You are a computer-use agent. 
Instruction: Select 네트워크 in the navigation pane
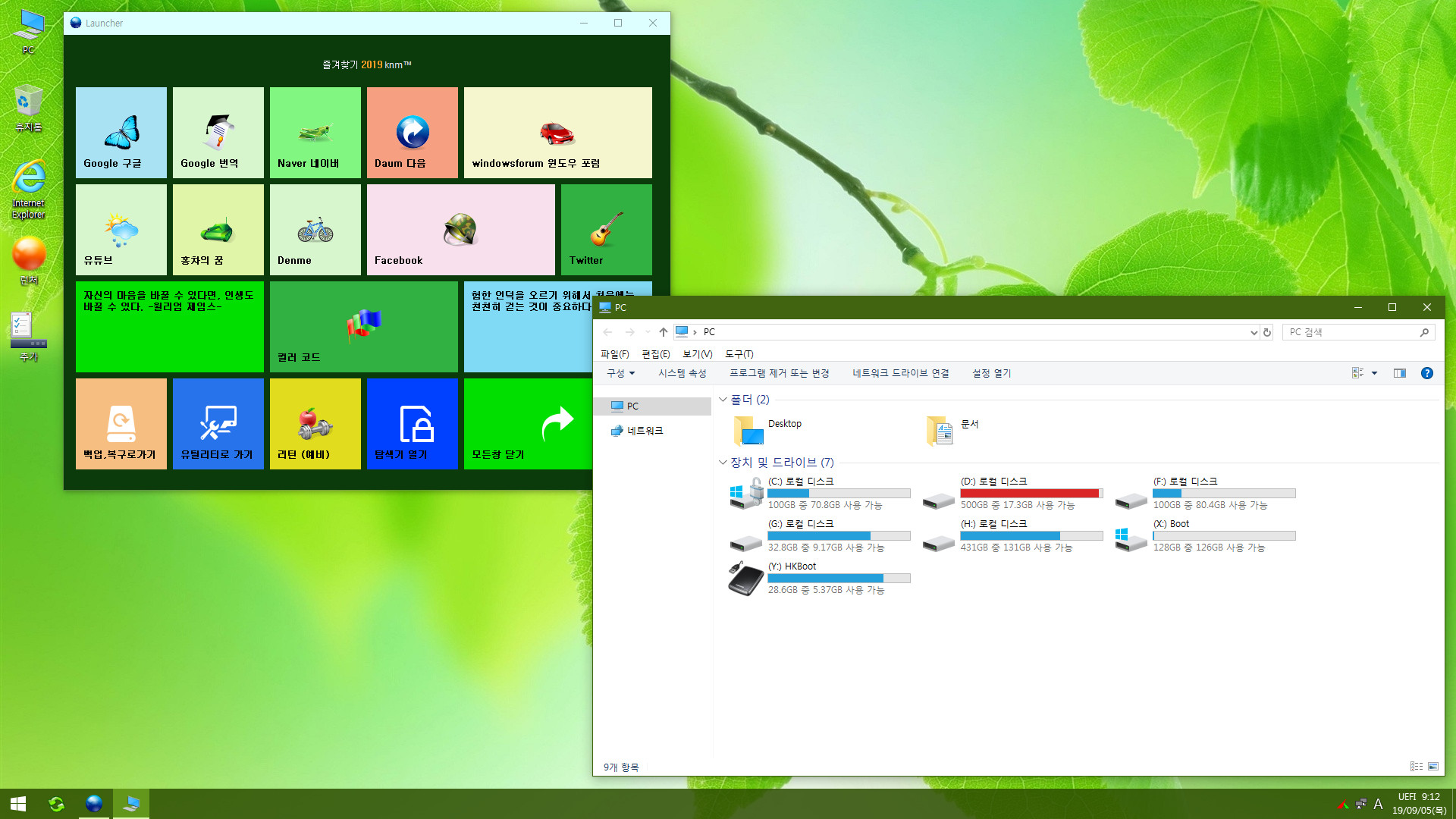point(652,431)
